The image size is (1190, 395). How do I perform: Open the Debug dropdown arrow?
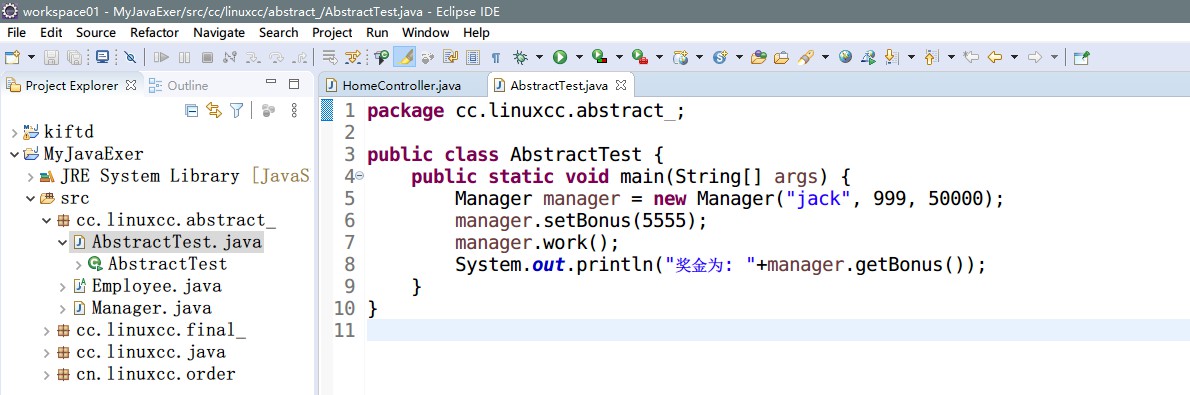coord(539,57)
